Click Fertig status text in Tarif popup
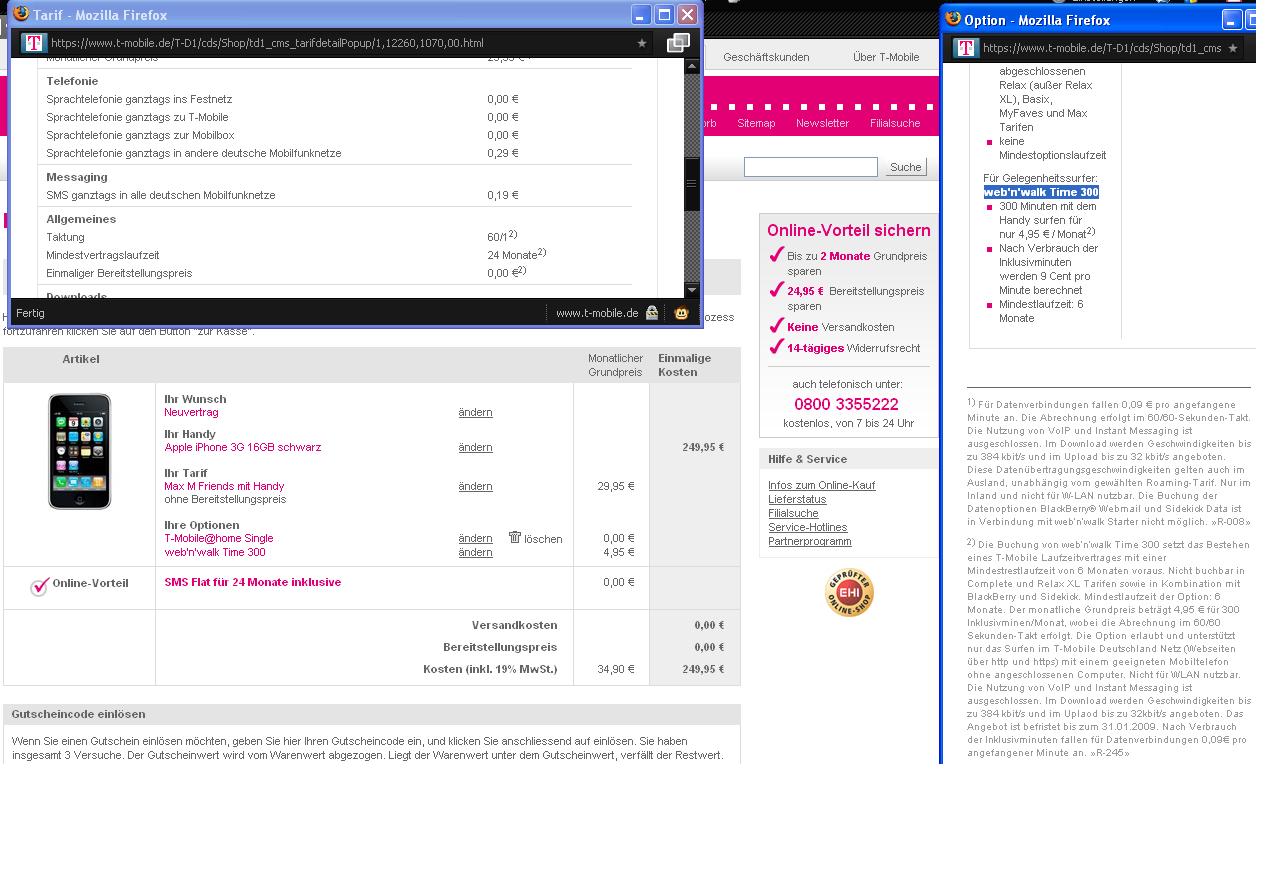This screenshot has height=884, width=1277. pos(30,313)
